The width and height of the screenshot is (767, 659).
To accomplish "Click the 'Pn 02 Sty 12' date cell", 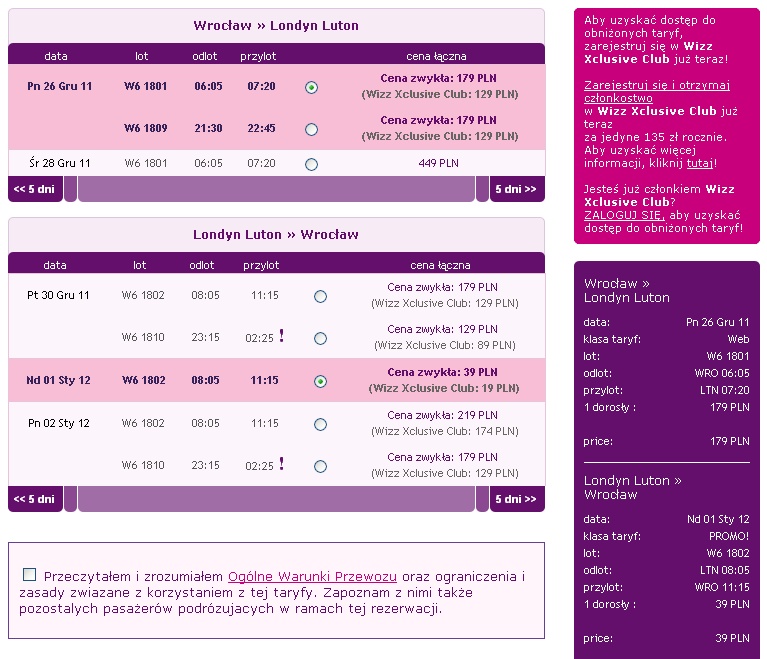I will [x=59, y=423].
